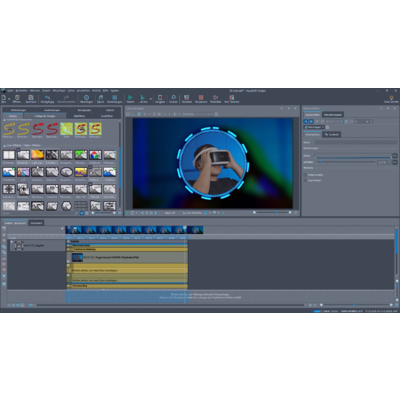Click the Rückgängig undo arrow icon

47,97
